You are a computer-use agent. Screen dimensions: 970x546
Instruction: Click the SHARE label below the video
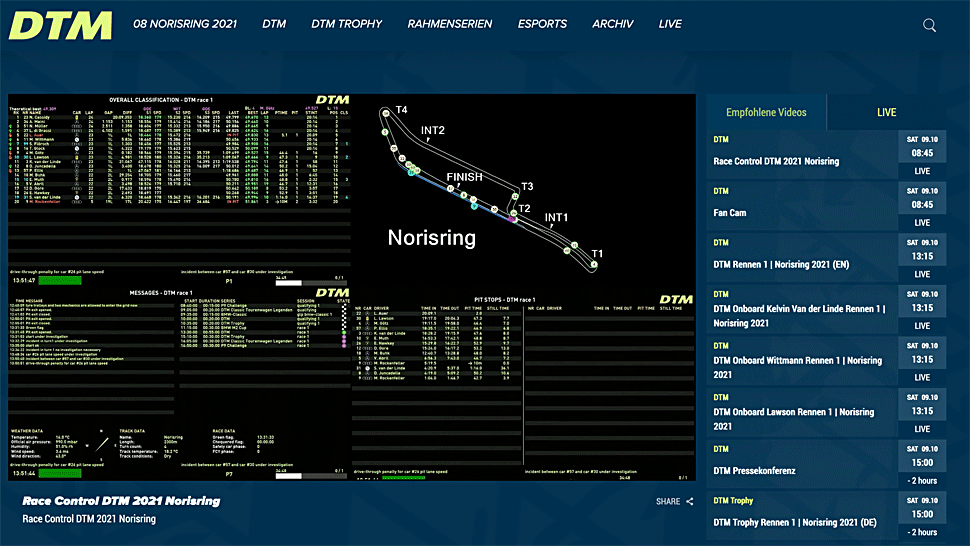(x=668, y=501)
